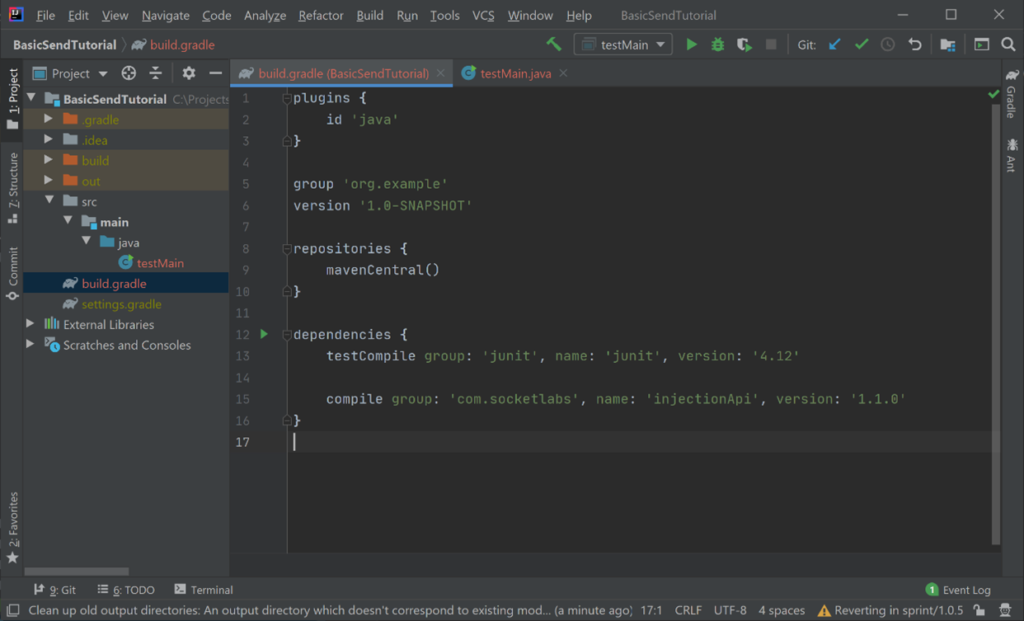1024x621 pixels.
Task: Hide the Project panel with minus icon
Action: click(x=216, y=73)
